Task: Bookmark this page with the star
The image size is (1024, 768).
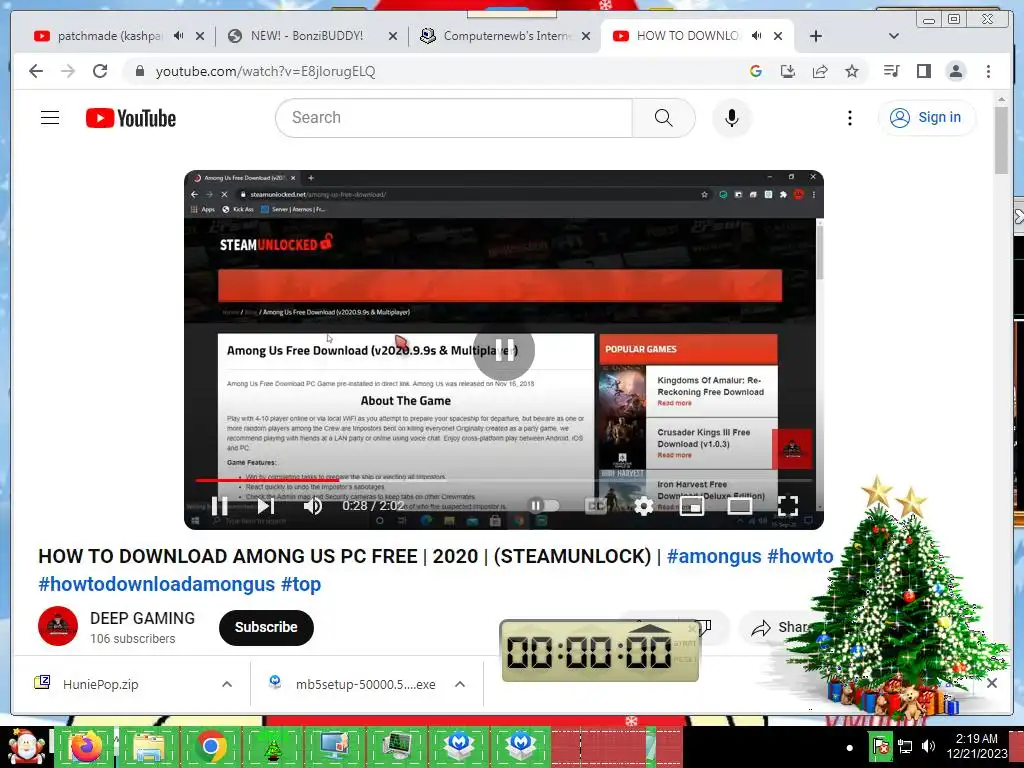Action: [x=852, y=71]
